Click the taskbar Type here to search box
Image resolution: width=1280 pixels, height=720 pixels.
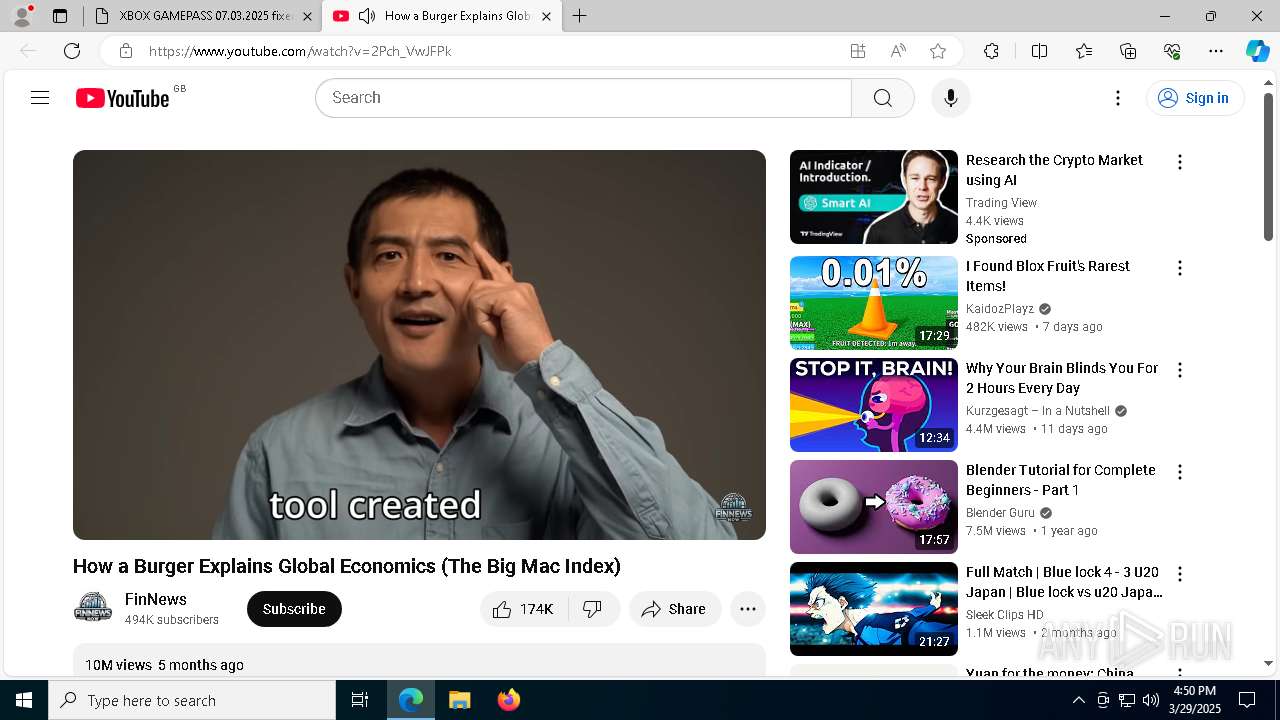[192, 700]
